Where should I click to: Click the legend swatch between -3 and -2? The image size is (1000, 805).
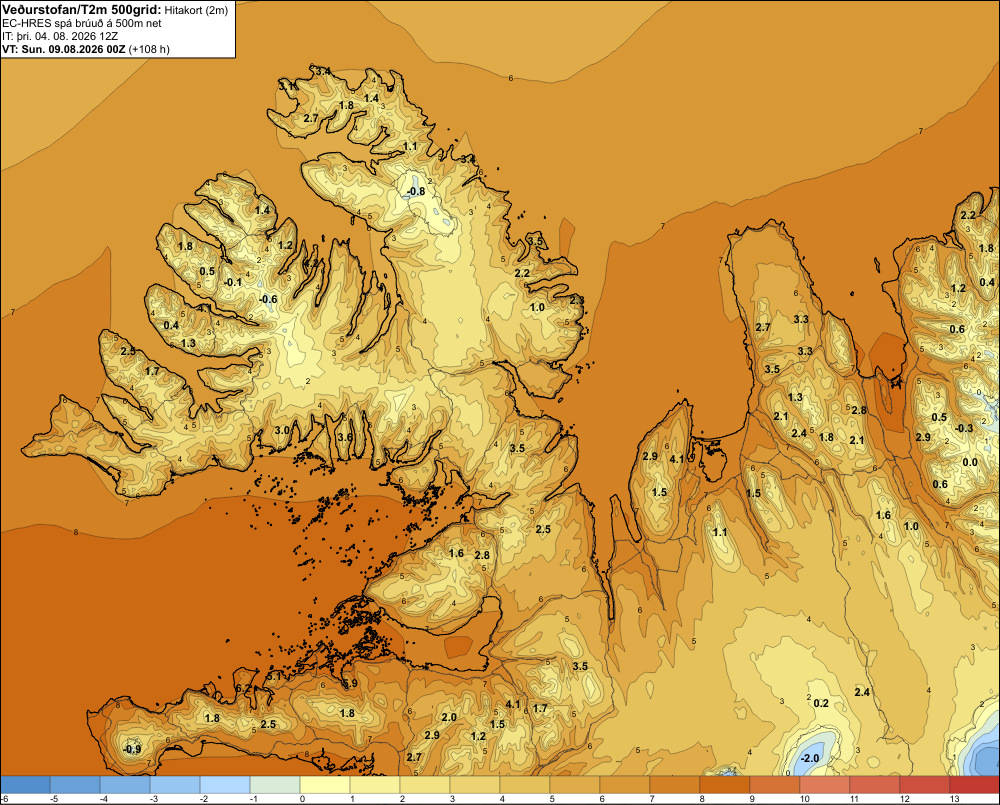[x=175, y=784]
